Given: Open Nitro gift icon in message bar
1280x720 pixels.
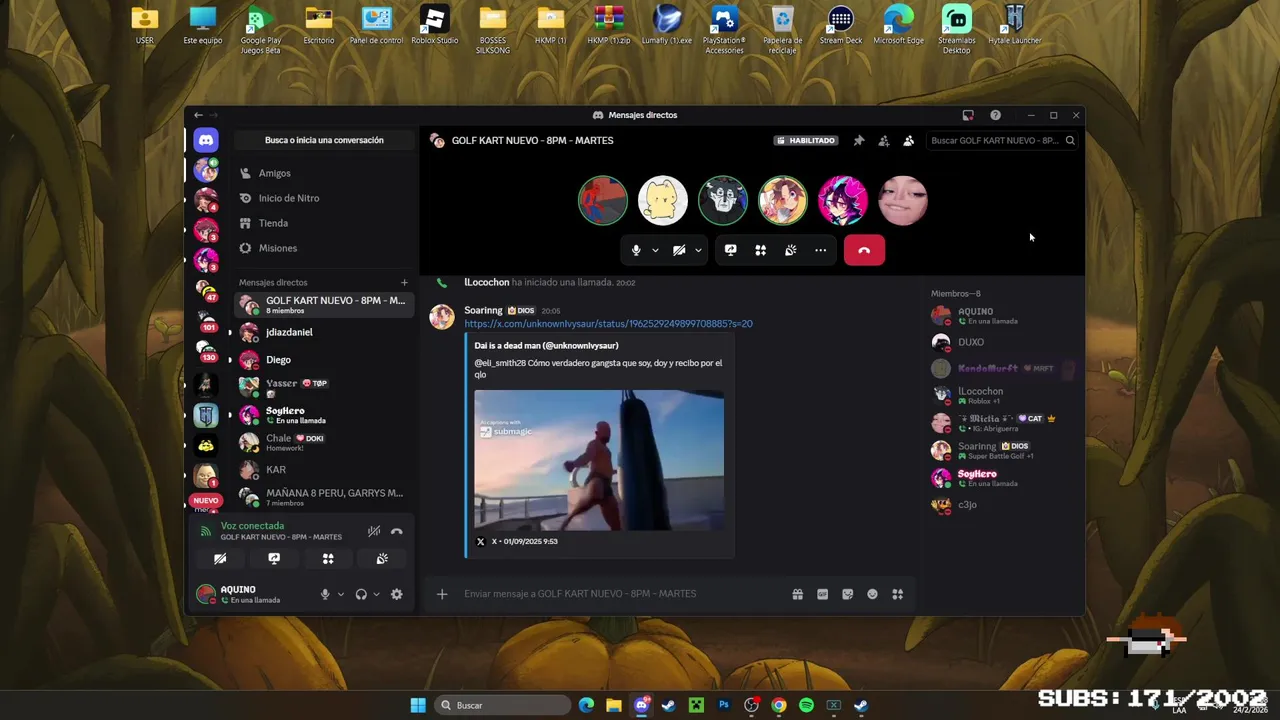Looking at the screenshot, I should coord(797,594).
